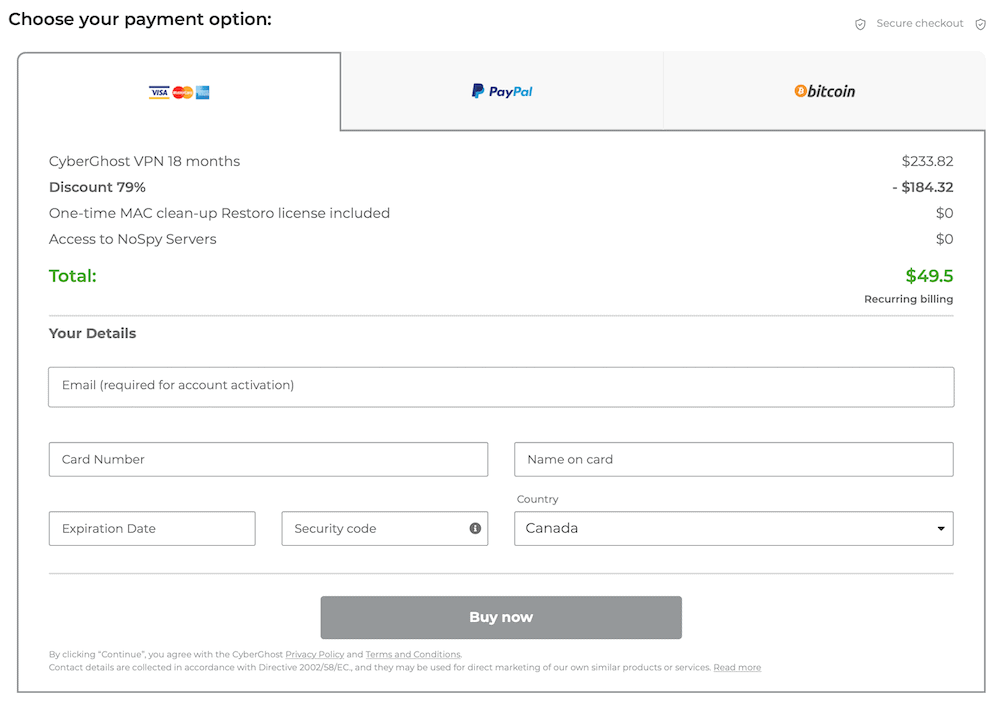Screen dimensions: 1000x705
Task: Open the Privacy Policy link
Action: (315, 654)
